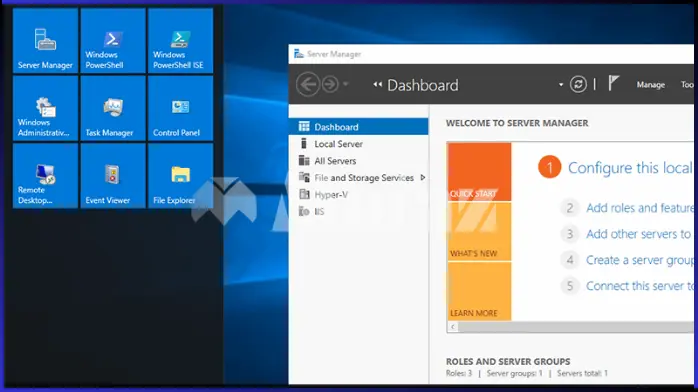The image size is (698, 392).
Task: Launch the Event Viewer tile
Action: [x=113, y=176]
